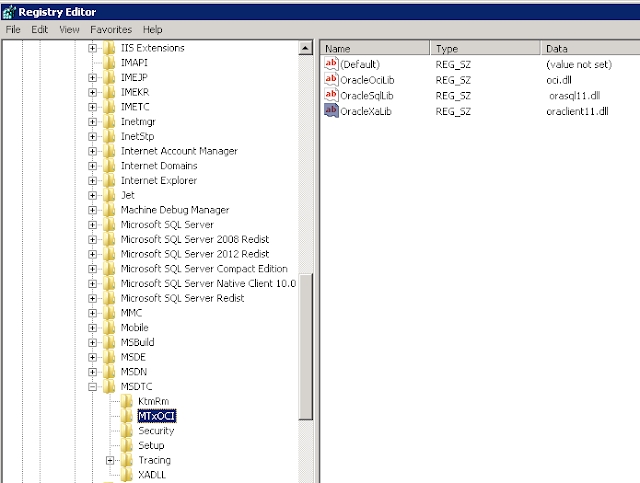This screenshot has height=483, width=640.
Task: Click the IIS Extensions folder icon
Action: coord(109,48)
